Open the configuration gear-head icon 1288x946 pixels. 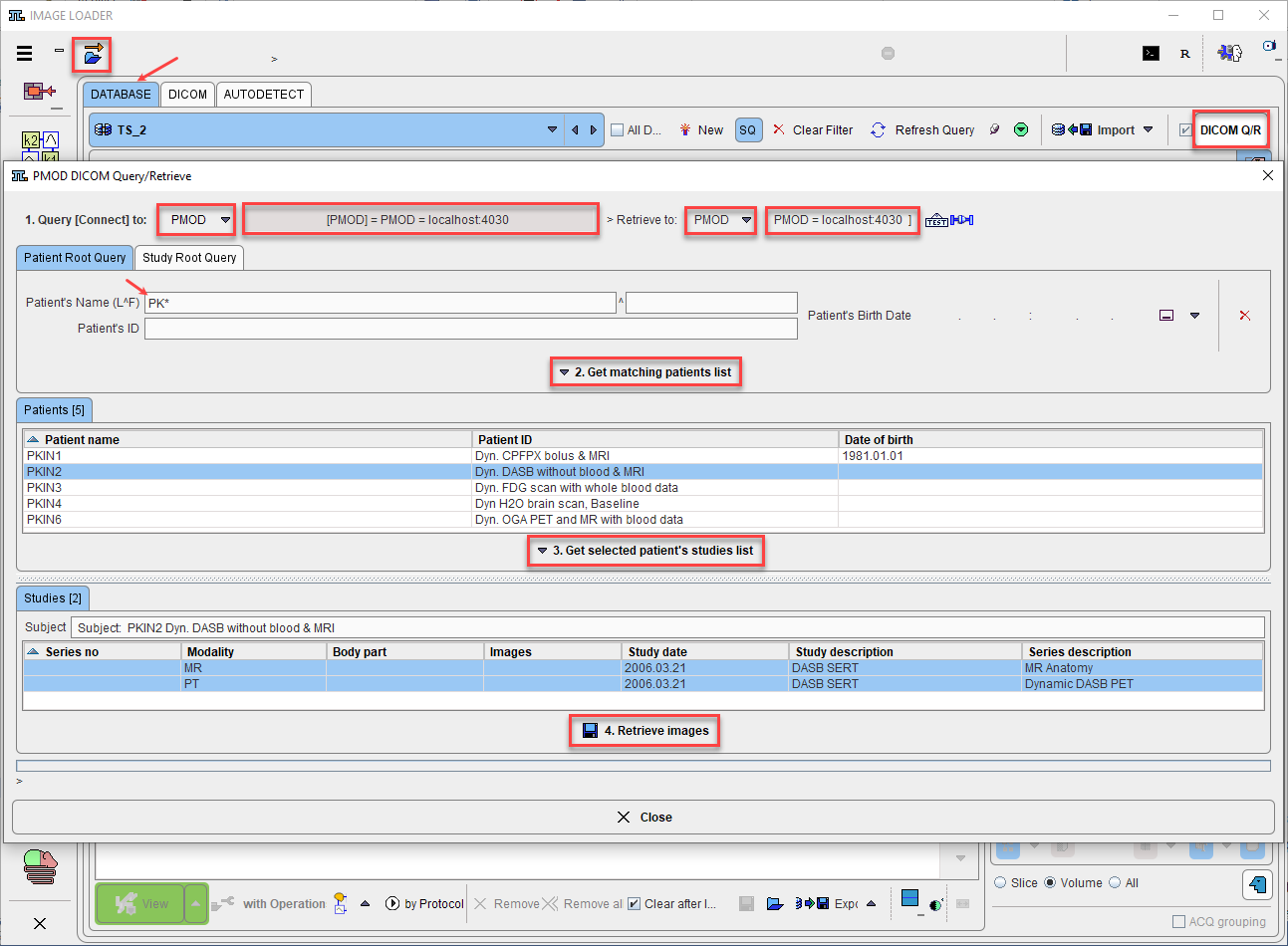(1231, 53)
